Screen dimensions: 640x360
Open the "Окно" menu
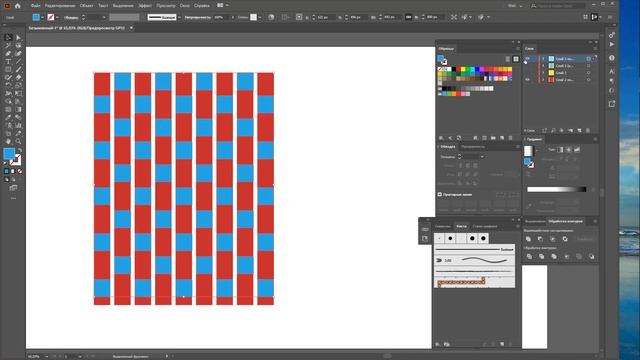click(184, 6)
